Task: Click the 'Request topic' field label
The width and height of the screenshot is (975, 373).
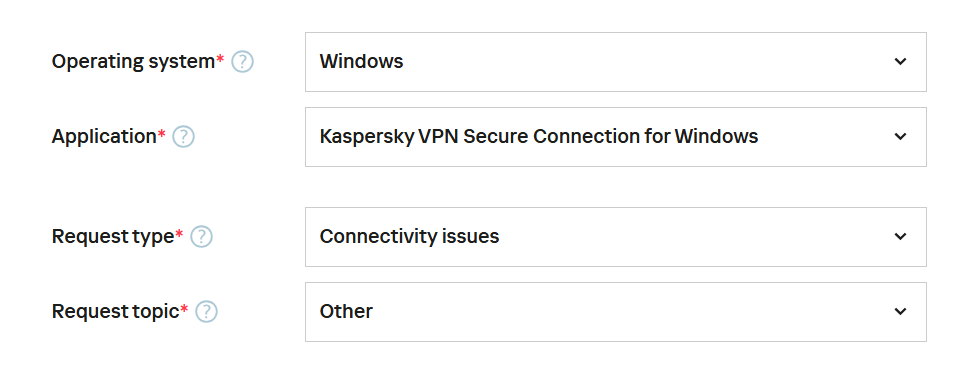Action: coord(115,311)
